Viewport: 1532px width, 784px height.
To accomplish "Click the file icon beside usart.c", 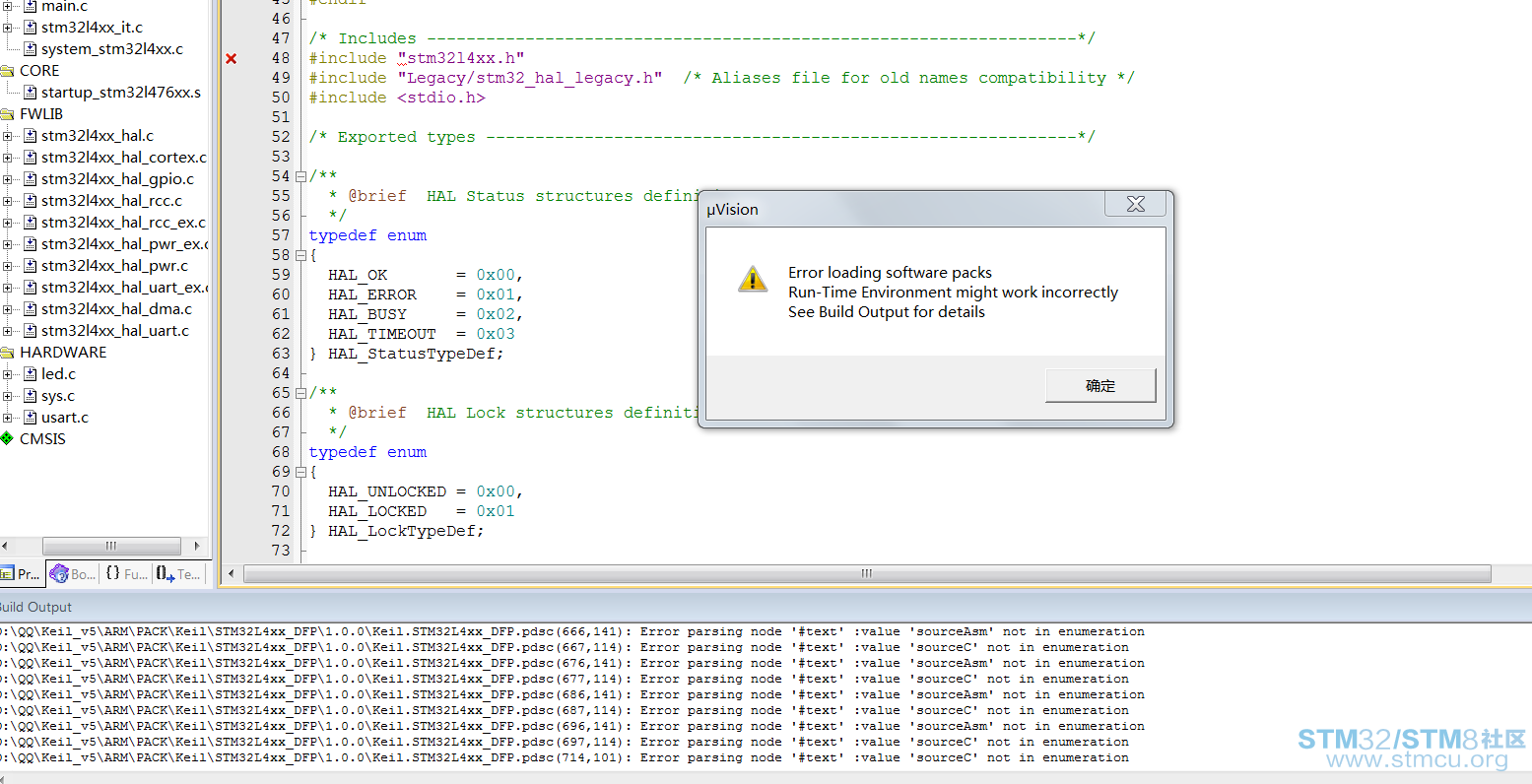I will [x=31, y=418].
